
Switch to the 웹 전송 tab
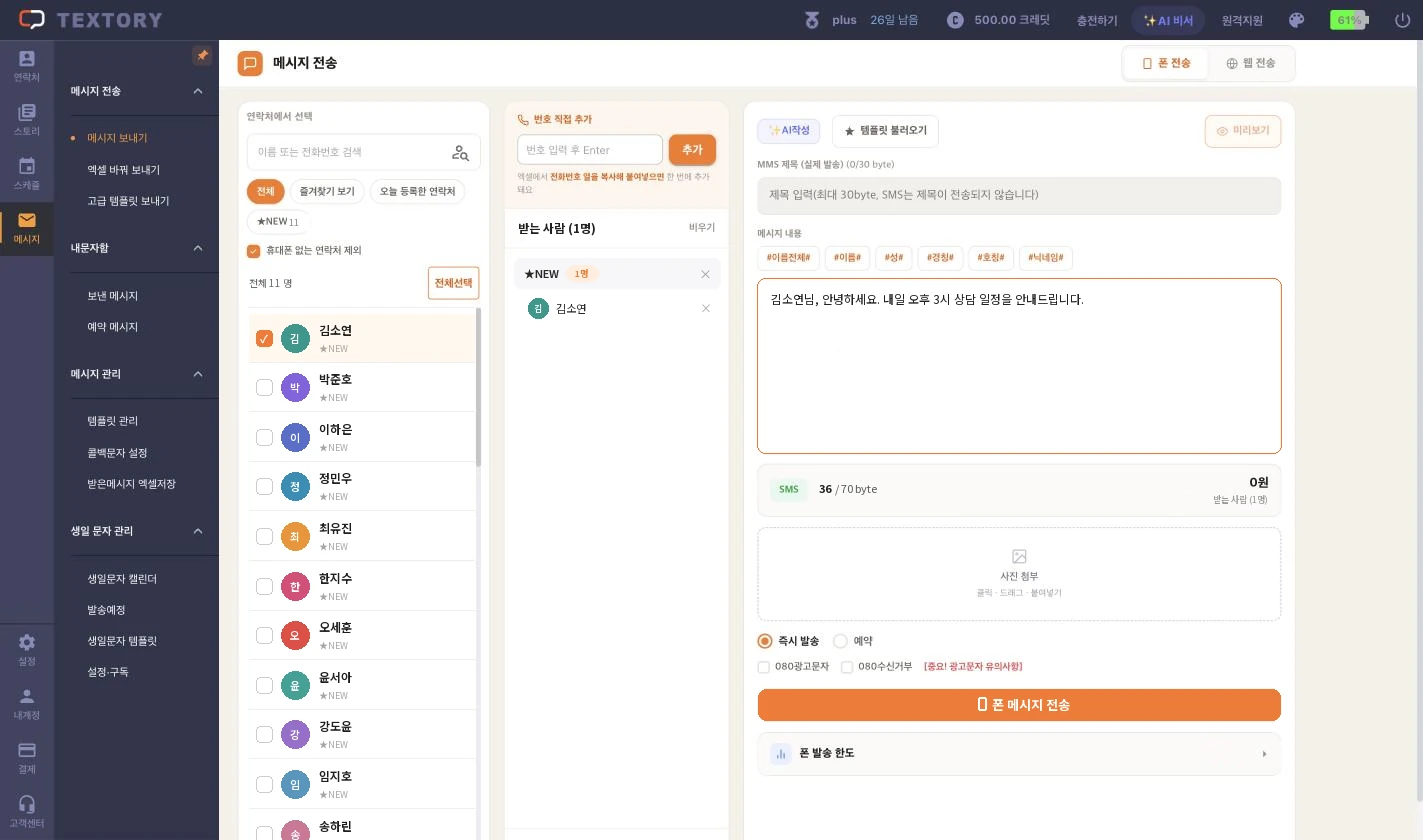tap(1251, 63)
